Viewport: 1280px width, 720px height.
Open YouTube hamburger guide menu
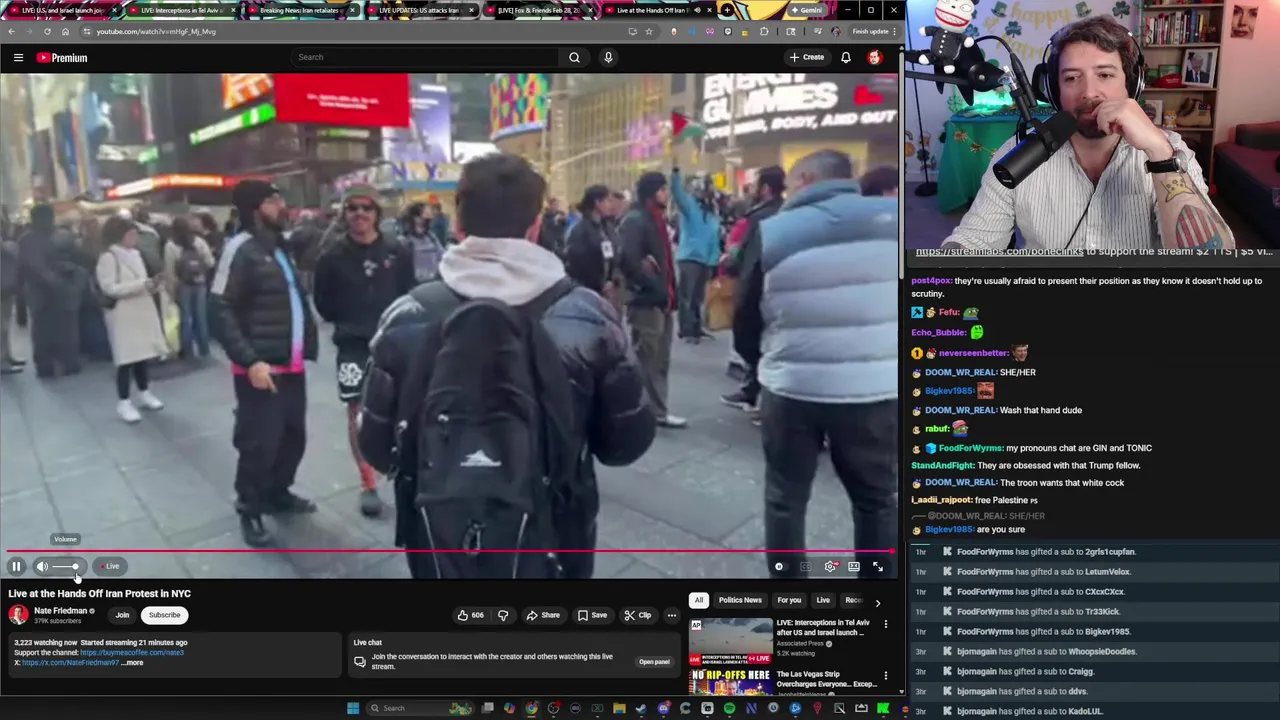pos(18,57)
